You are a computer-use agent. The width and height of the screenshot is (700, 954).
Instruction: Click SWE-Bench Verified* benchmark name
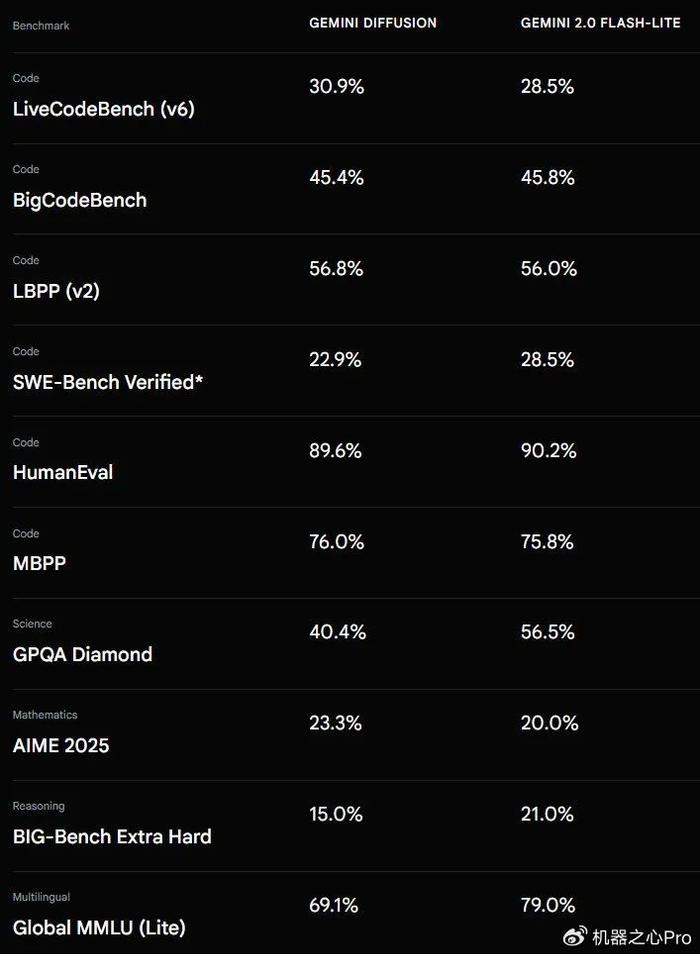[108, 381]
